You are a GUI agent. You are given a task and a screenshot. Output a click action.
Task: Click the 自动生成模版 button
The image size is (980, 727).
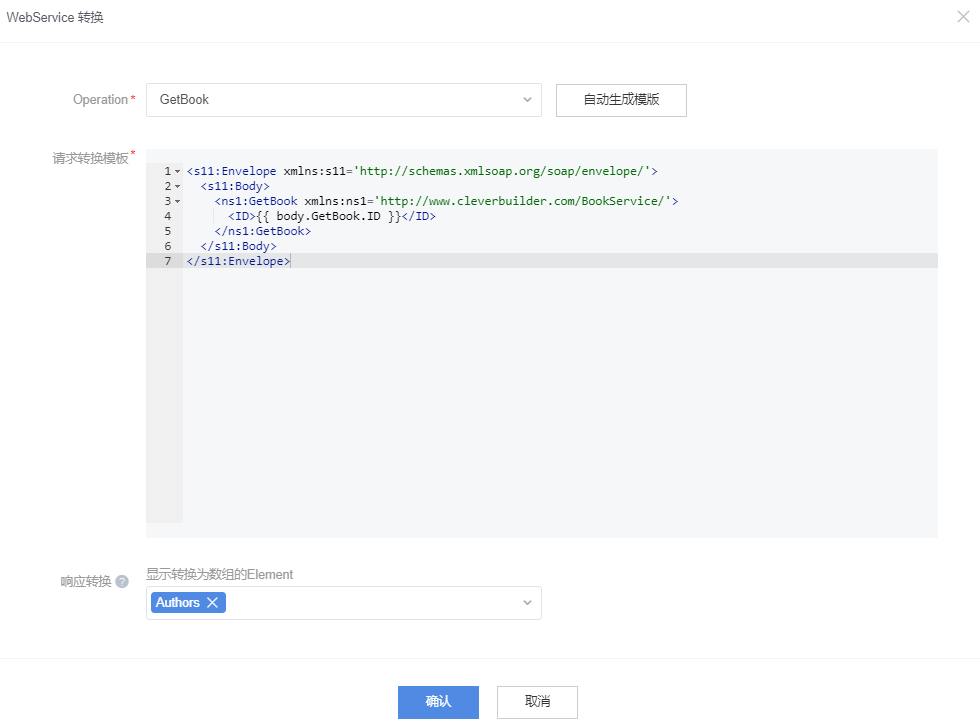[x=621, y=100]
